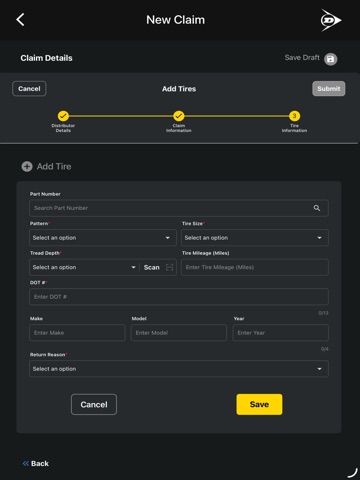
Task: Click the blue double-chevron Back icon
Action: (26, 463)
